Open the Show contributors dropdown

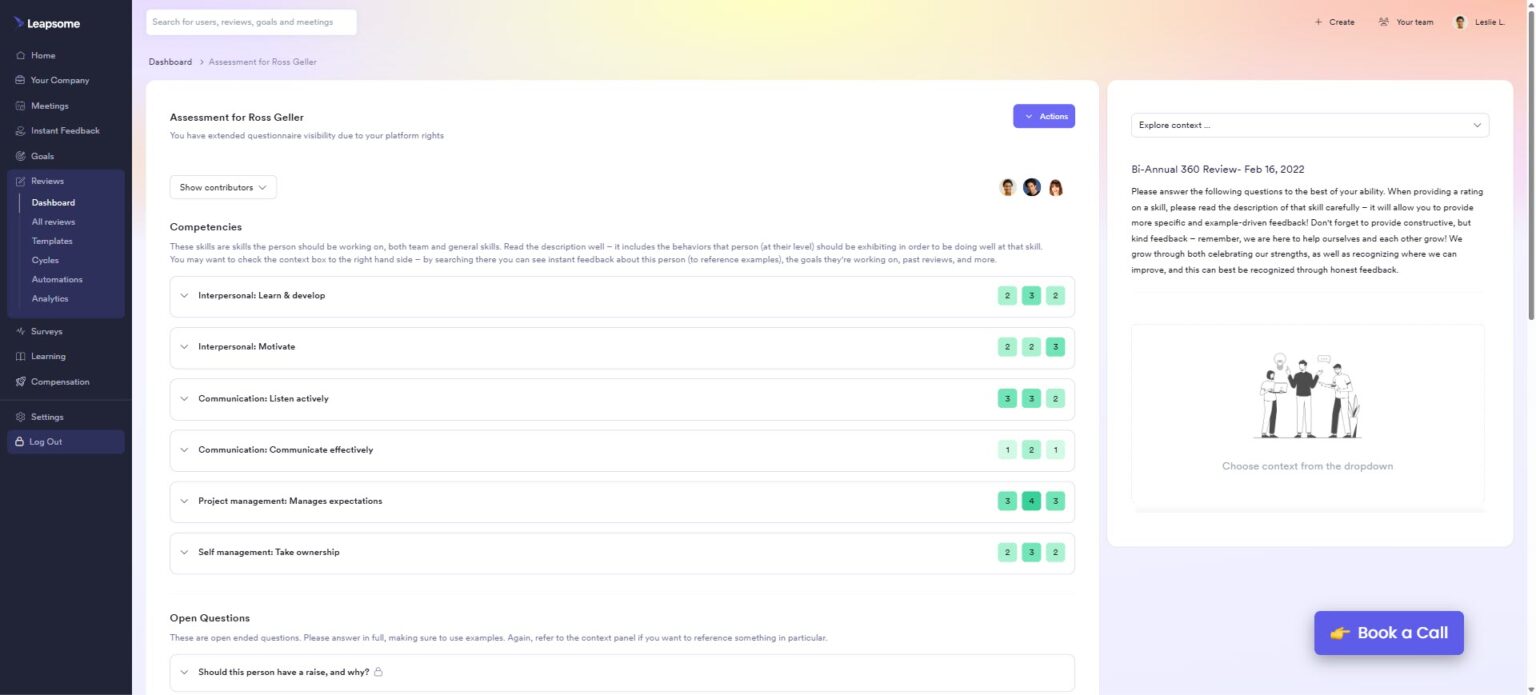[x=222, y=187]
